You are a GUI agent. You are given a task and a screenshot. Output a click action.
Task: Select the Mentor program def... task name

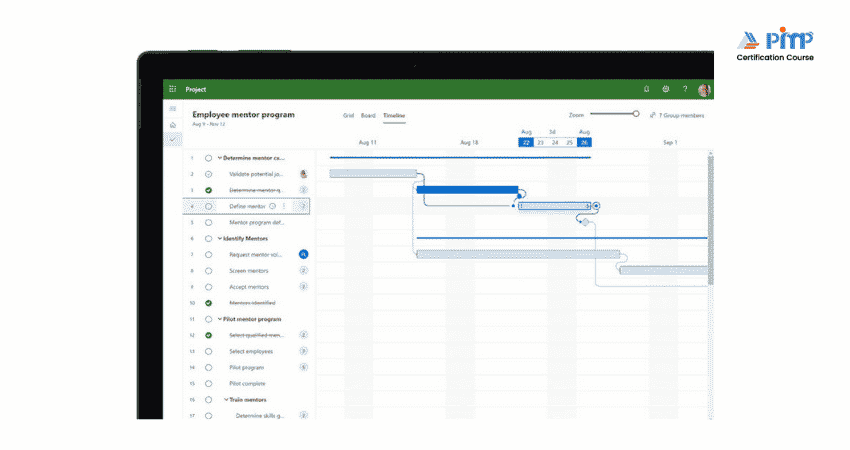pos(256,222)
